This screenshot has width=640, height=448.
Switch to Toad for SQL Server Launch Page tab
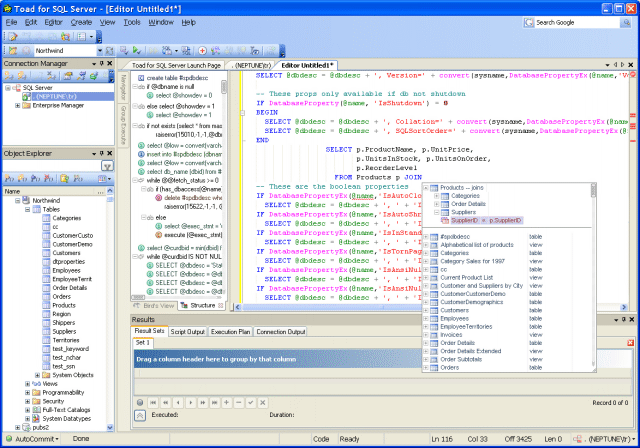pos(176,65)
